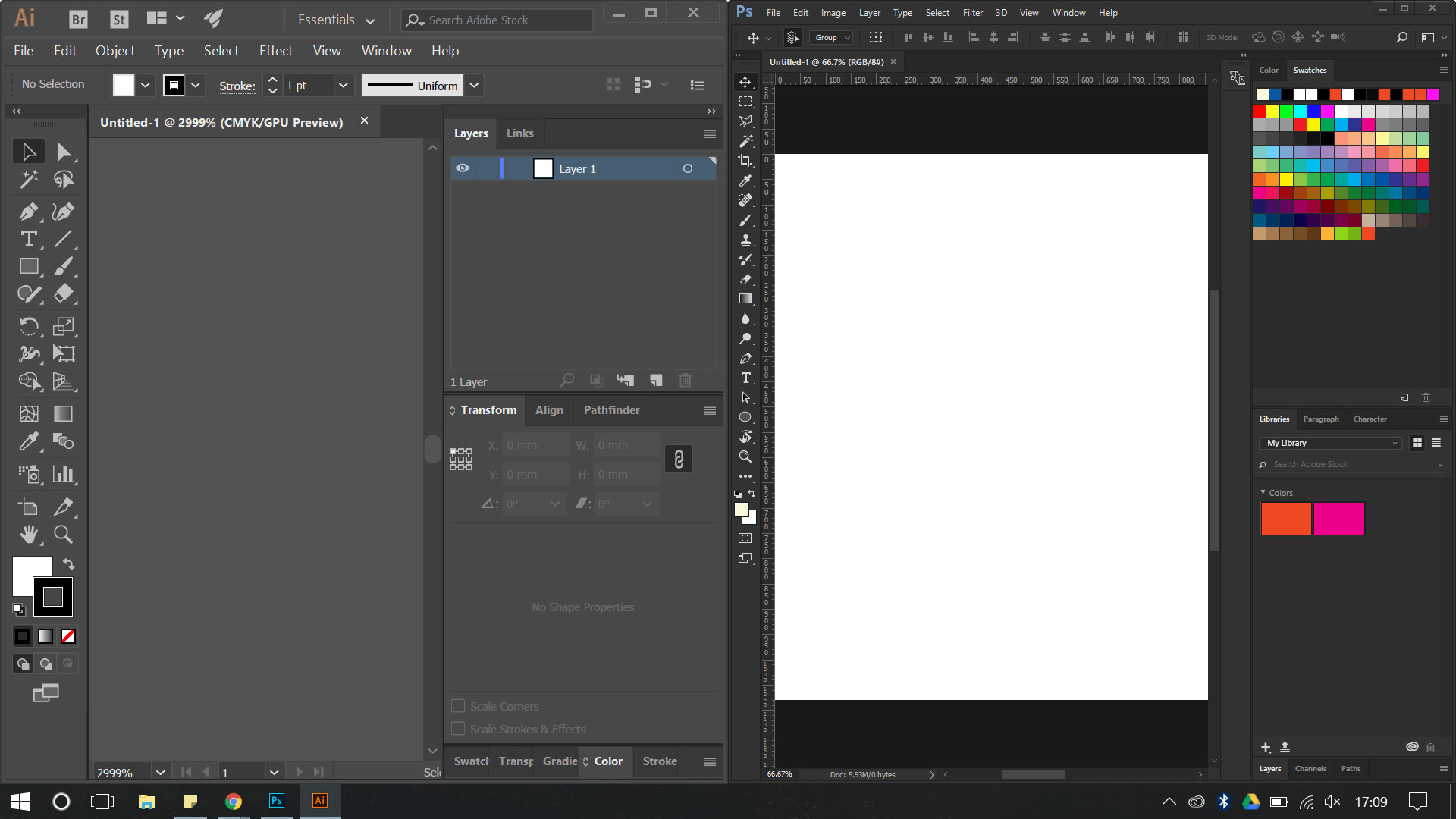Open the fill color dropdown in control bar

146,85
